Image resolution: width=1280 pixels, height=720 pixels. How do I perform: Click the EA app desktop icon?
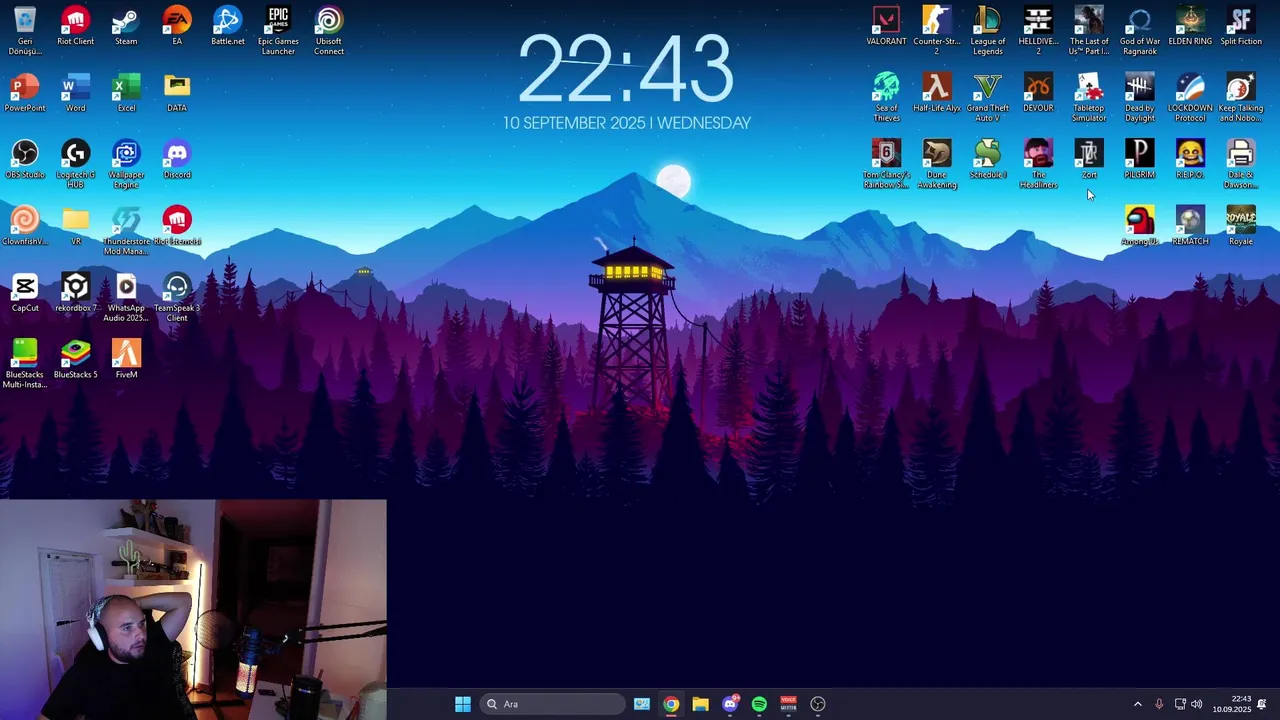pos(177,27)
